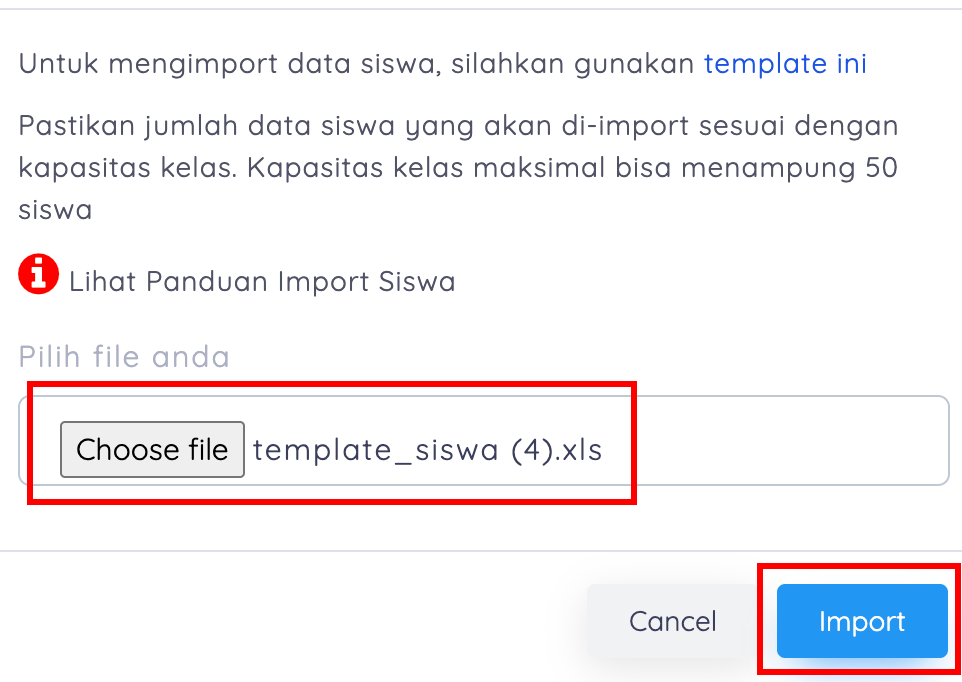Image resolution: width=962 pixels, height=682 pixels.
Task: Cancel the student import dialog
Action: 672,621
